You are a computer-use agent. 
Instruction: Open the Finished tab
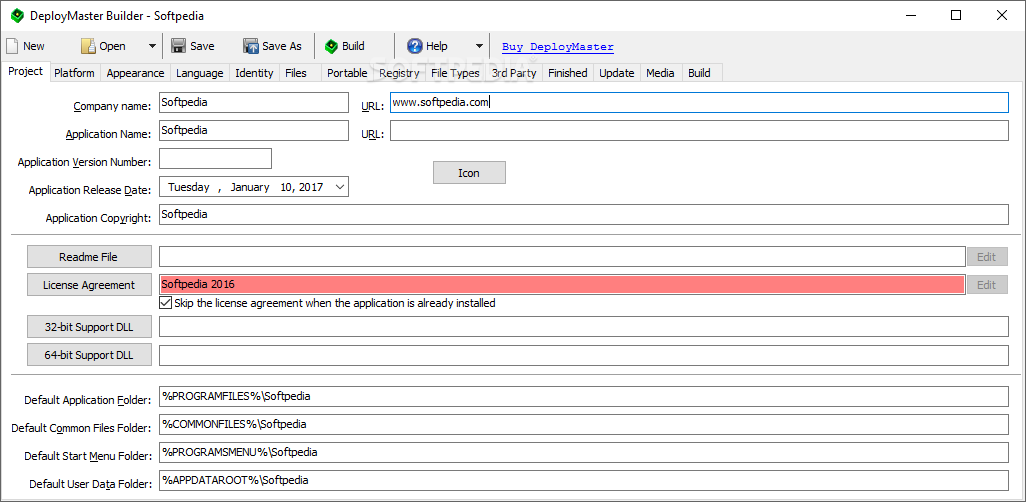568,73
